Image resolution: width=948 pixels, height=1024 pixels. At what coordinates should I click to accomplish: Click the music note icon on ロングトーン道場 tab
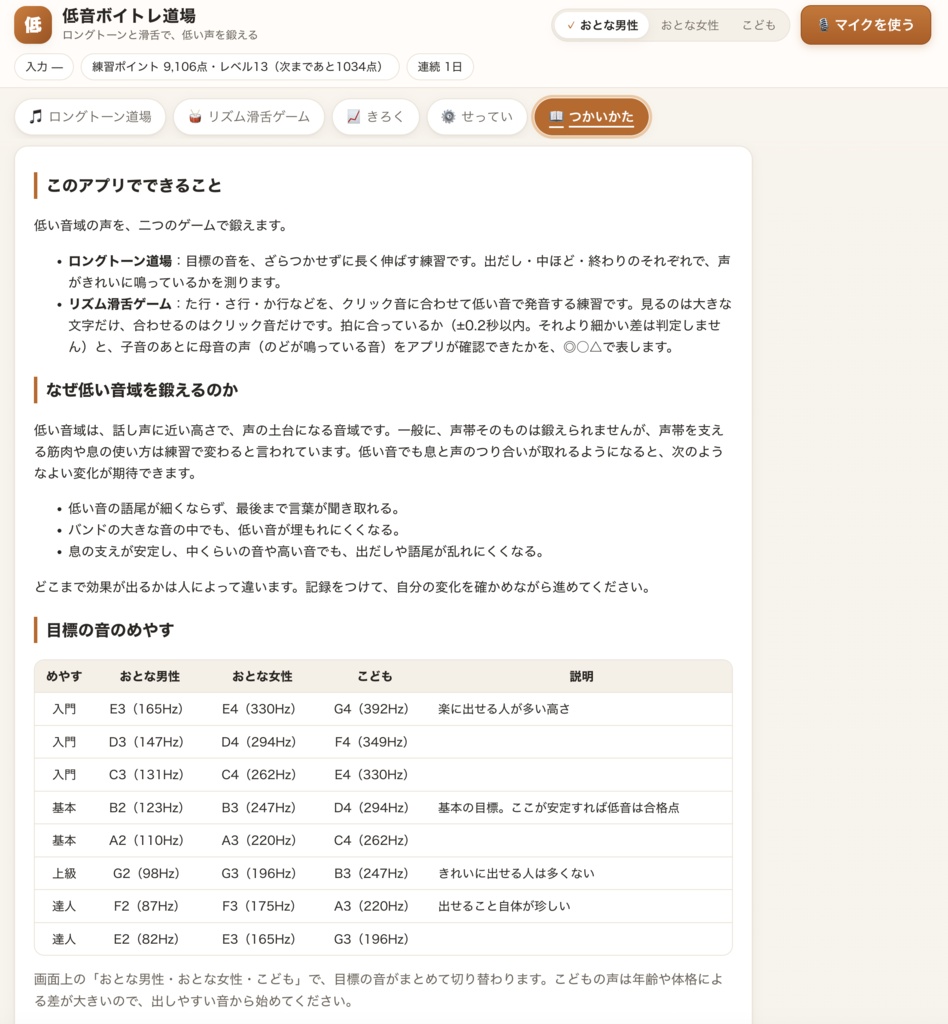click(35, 116)
